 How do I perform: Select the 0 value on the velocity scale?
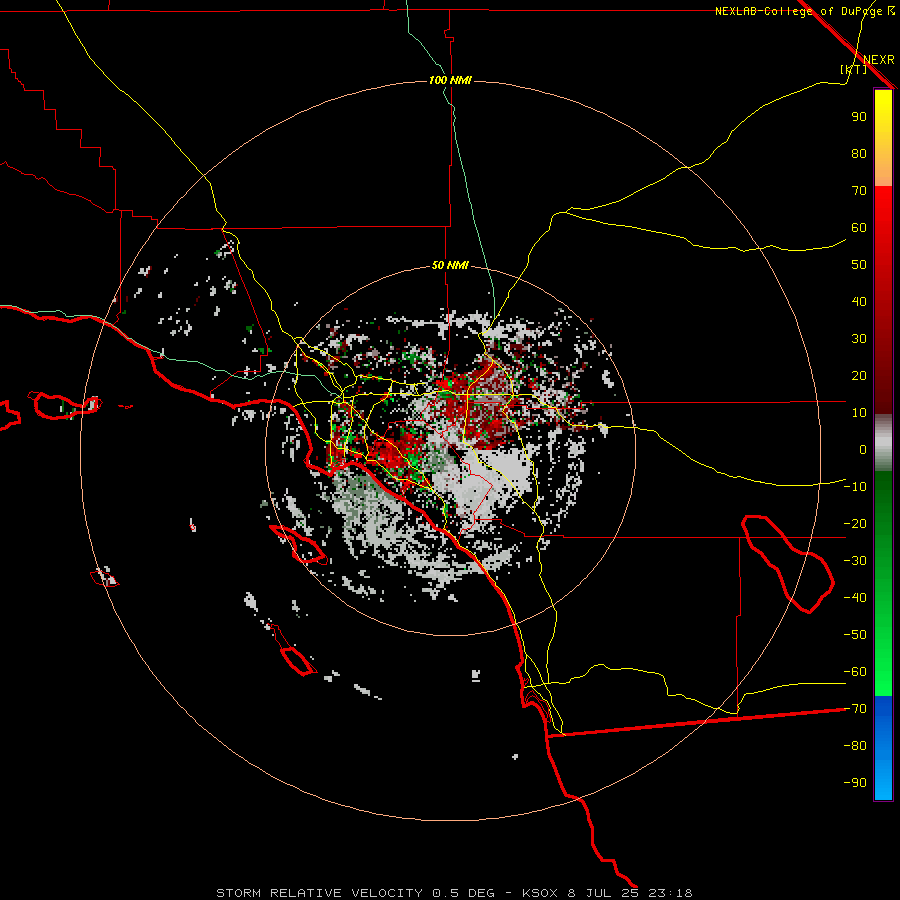click(863, 450)
